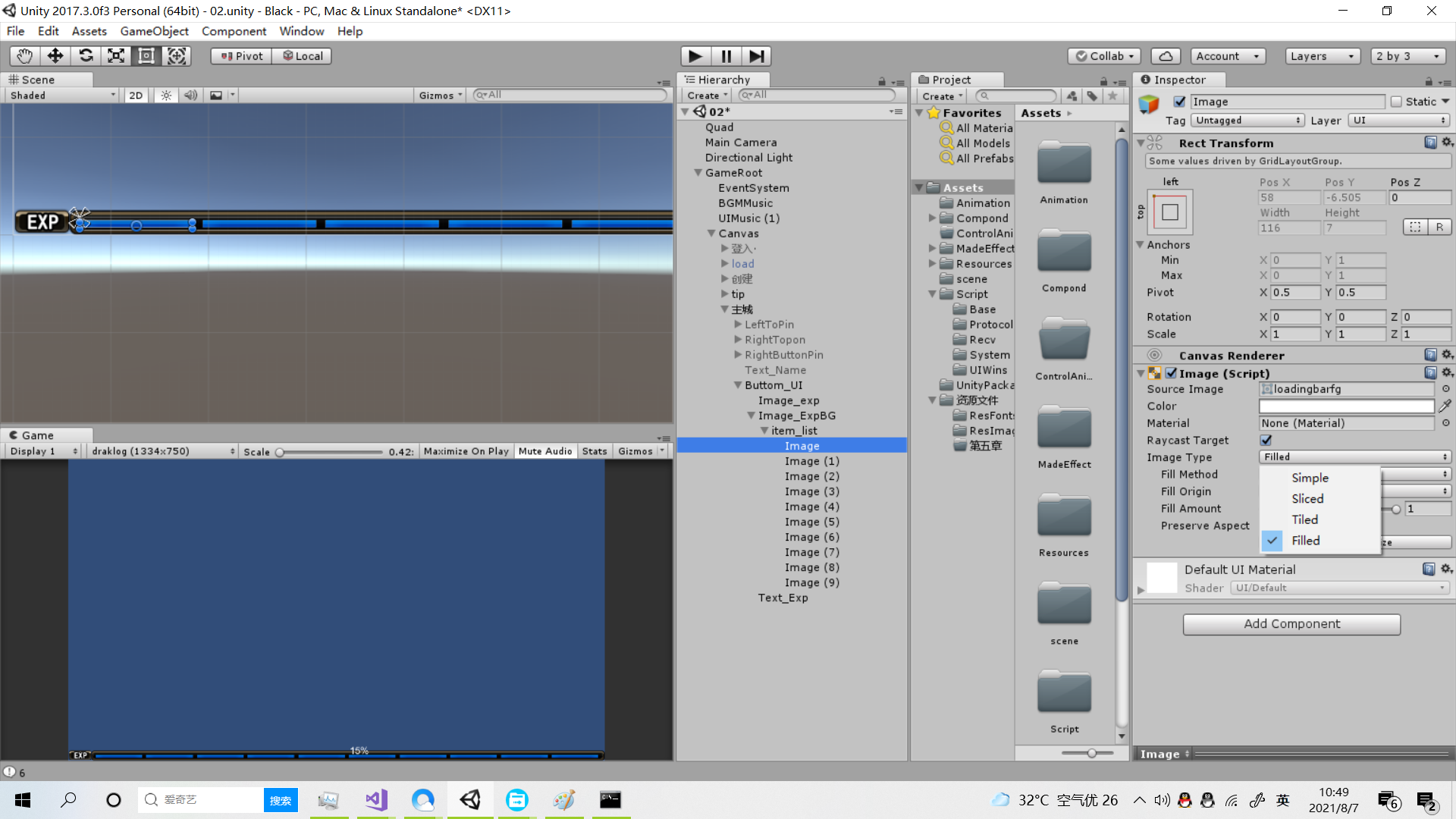Open Visual Studio from the taskbar
The width and height of the screenshot is (1456, 819).
tap(375, 799)
